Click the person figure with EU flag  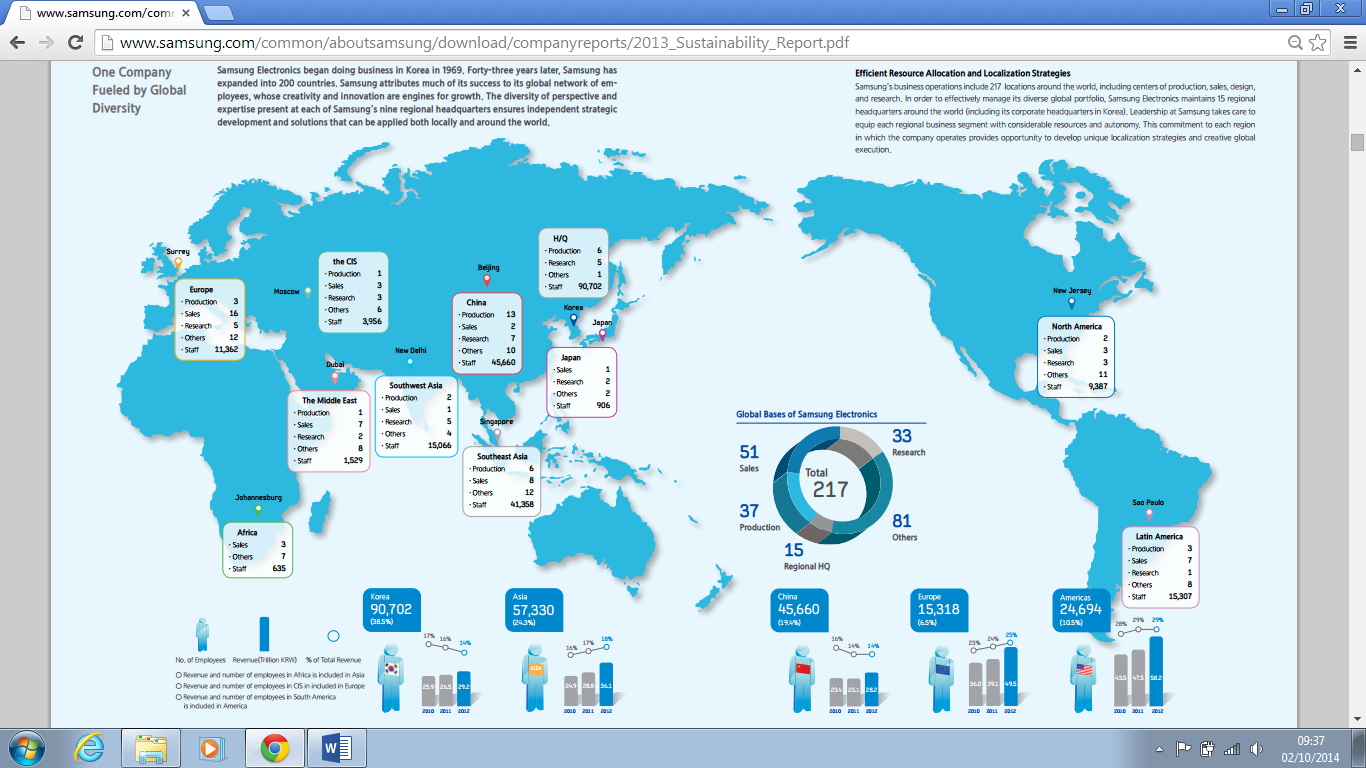coord(943,677)
